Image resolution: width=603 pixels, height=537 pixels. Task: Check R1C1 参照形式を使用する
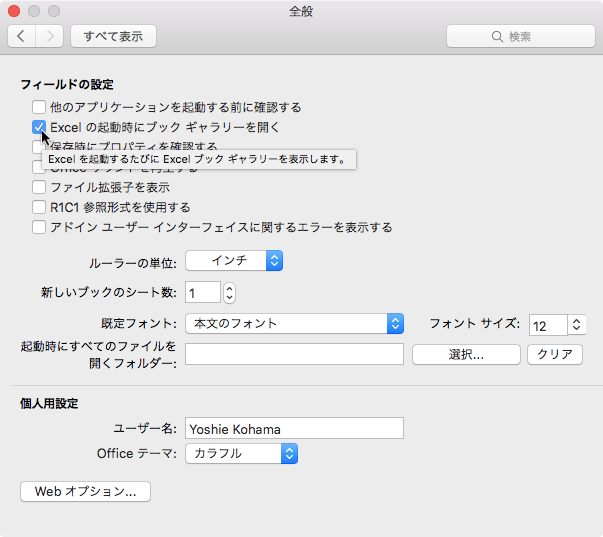coord(39,207)
